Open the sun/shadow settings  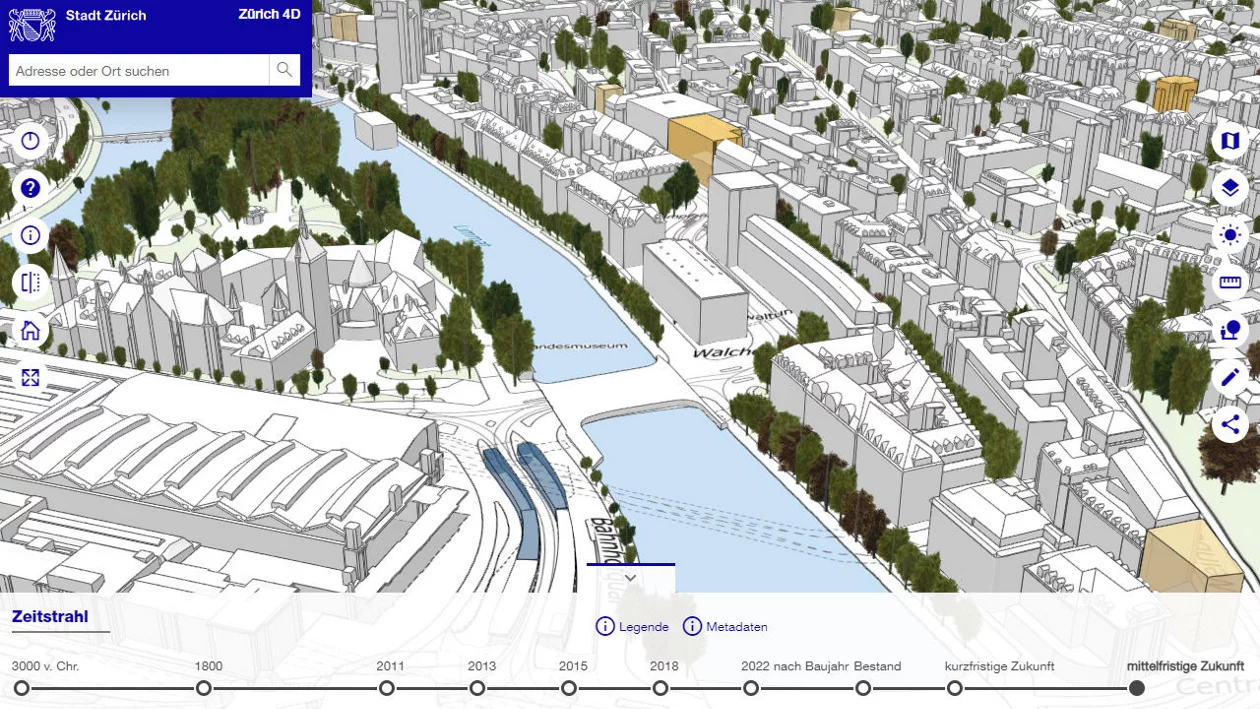pos(1230,236)
